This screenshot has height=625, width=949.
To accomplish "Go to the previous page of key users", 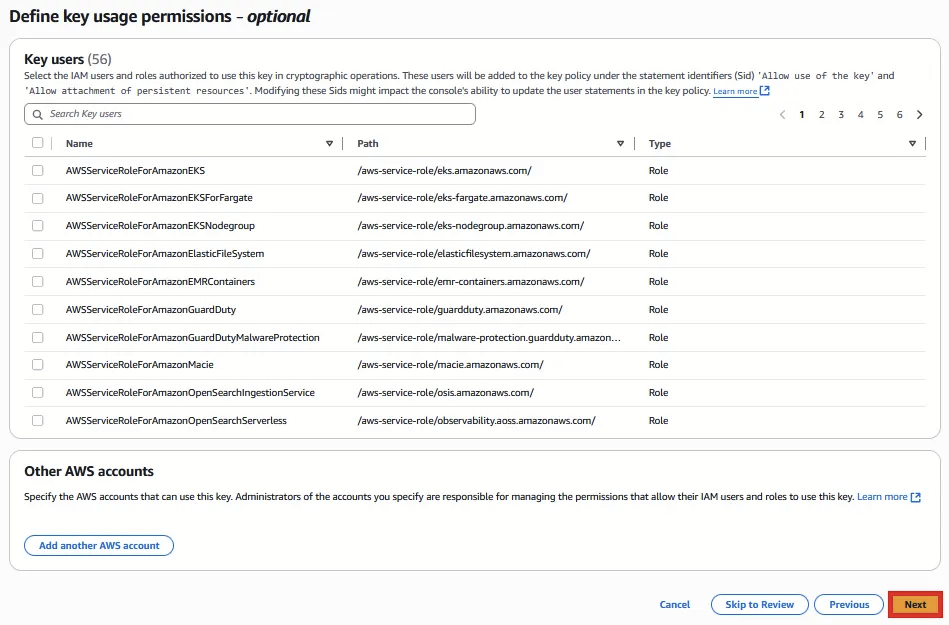I will [782, 115].
